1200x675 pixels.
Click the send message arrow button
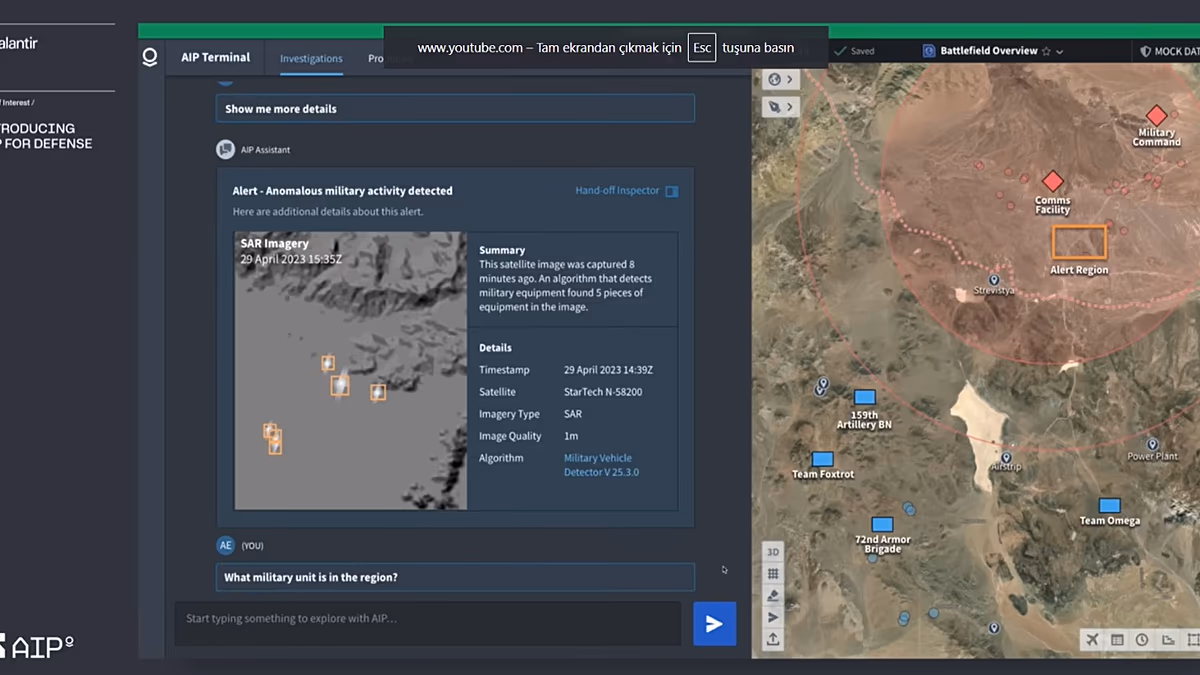point(714,624)
